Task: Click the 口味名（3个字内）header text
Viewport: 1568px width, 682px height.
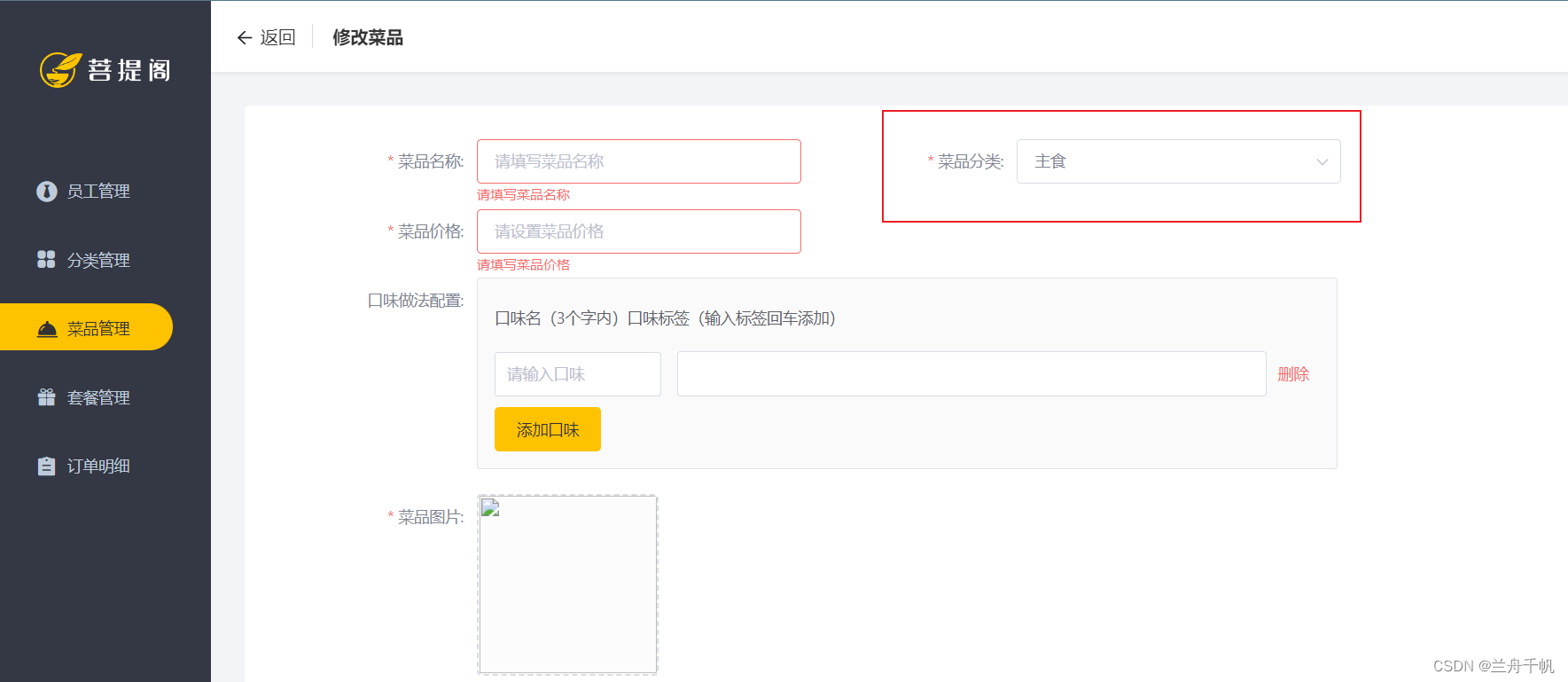Action: (558, 318)
